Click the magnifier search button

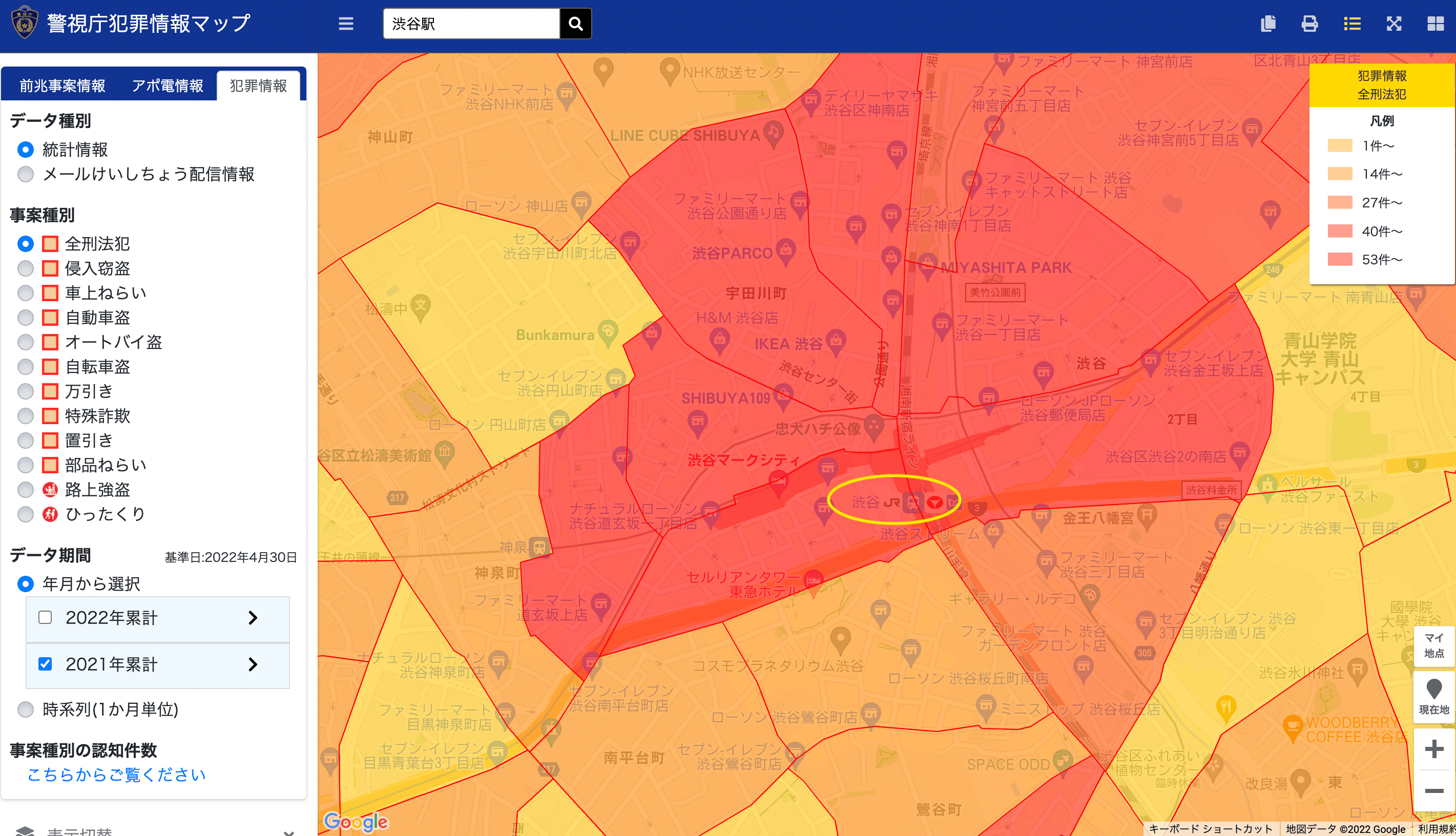(575, 24)
